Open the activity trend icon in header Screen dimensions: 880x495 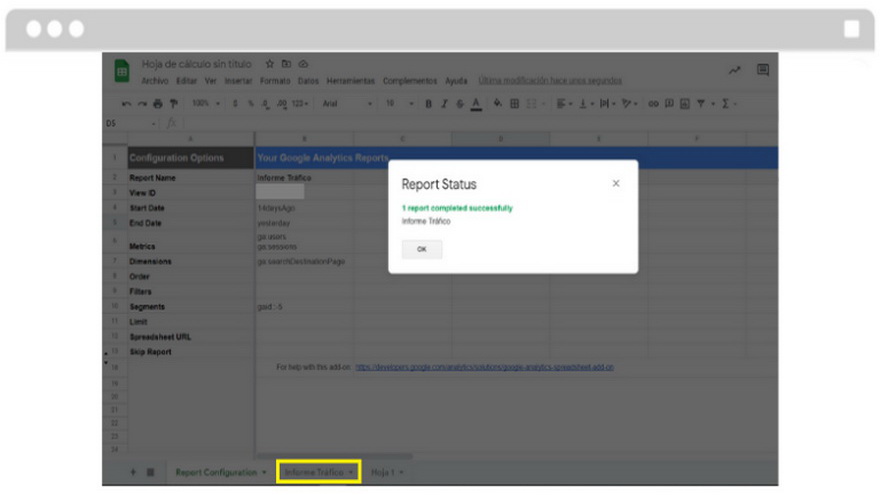(x=735, y=70)
